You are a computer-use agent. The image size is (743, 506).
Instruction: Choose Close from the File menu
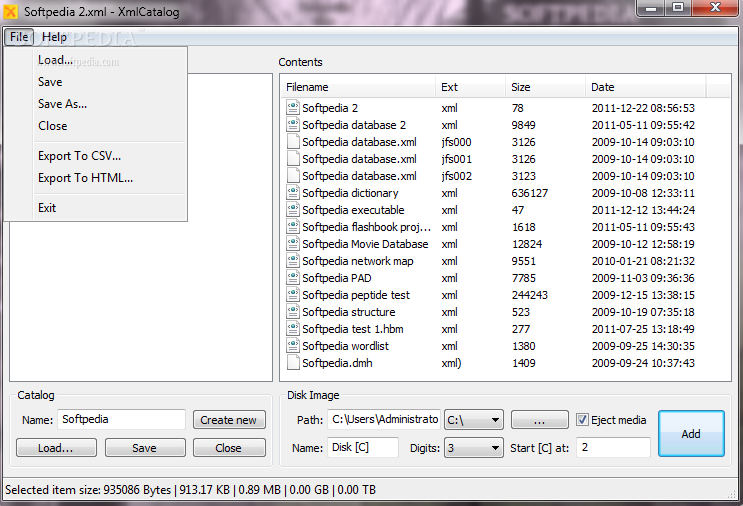pos(53,126)
